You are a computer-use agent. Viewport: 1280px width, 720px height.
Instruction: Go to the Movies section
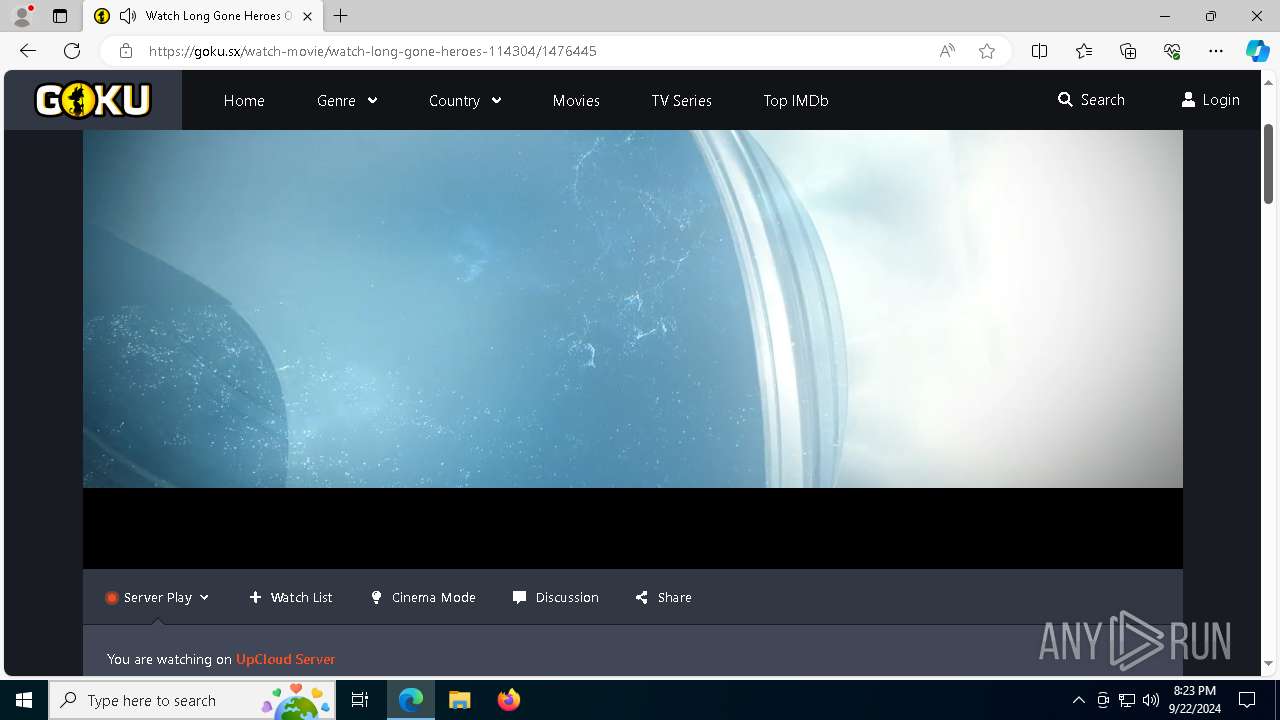[576, 100]
